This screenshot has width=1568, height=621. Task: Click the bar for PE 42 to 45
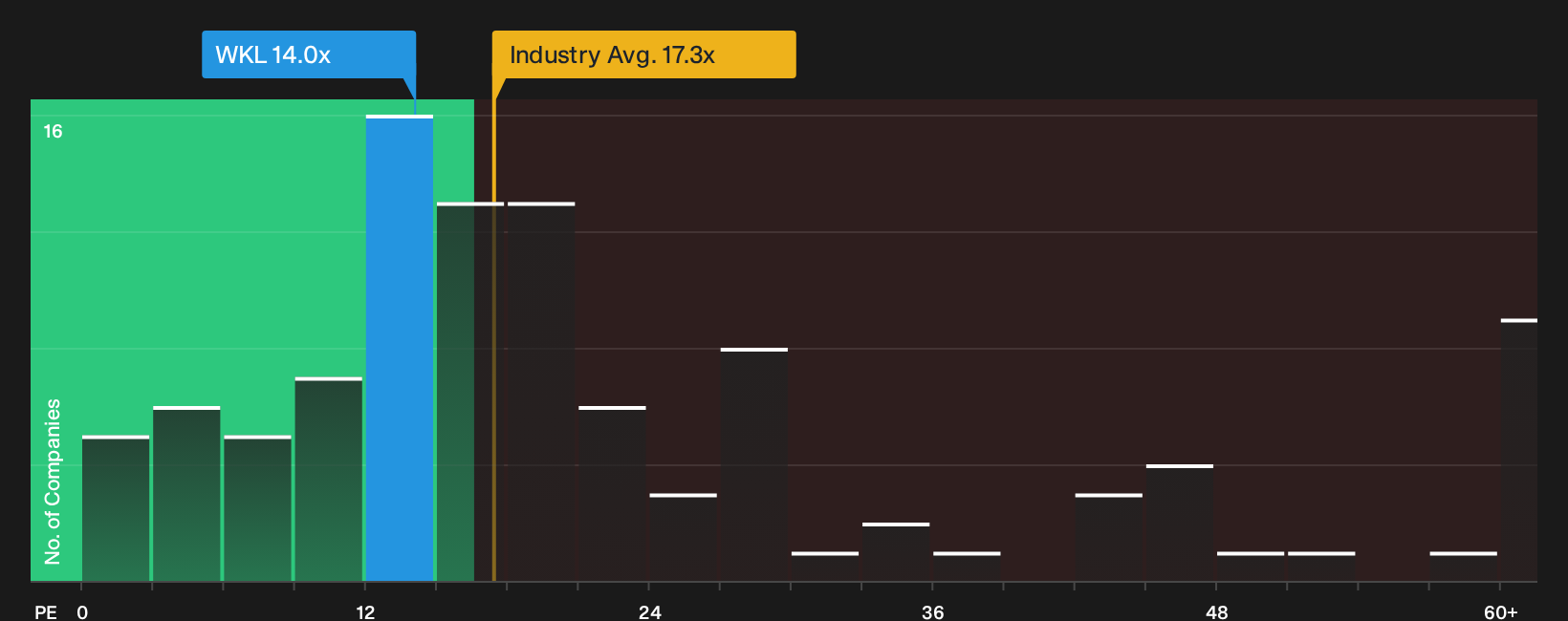click(1109, 538)
